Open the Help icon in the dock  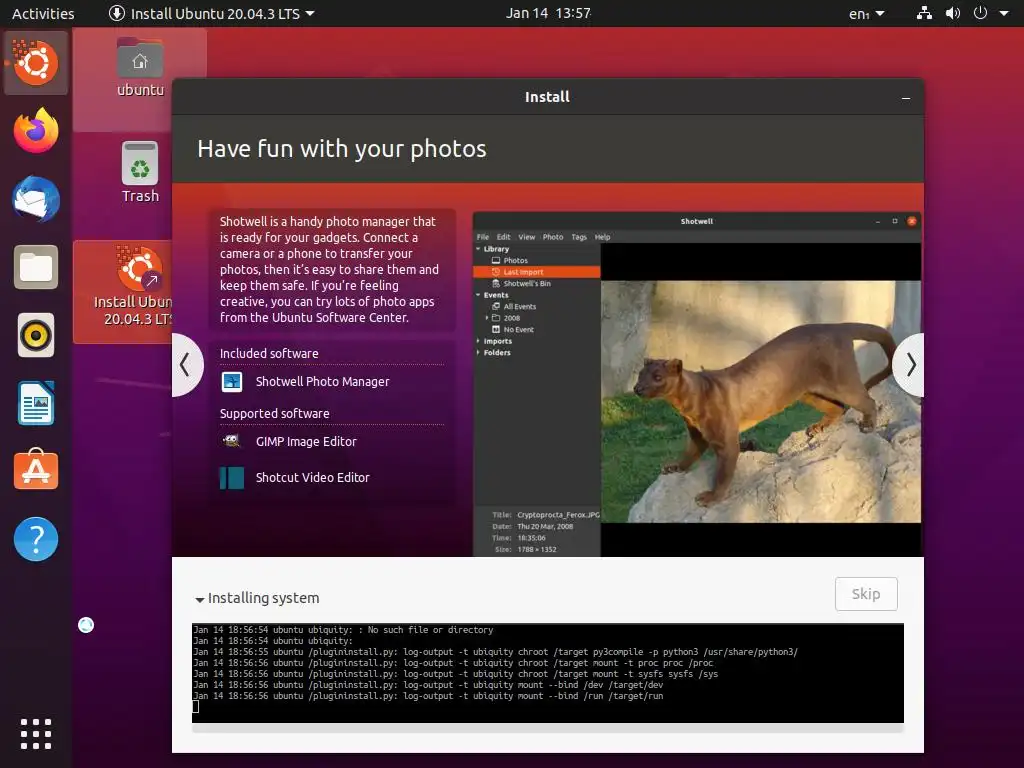tap(36, 539)
